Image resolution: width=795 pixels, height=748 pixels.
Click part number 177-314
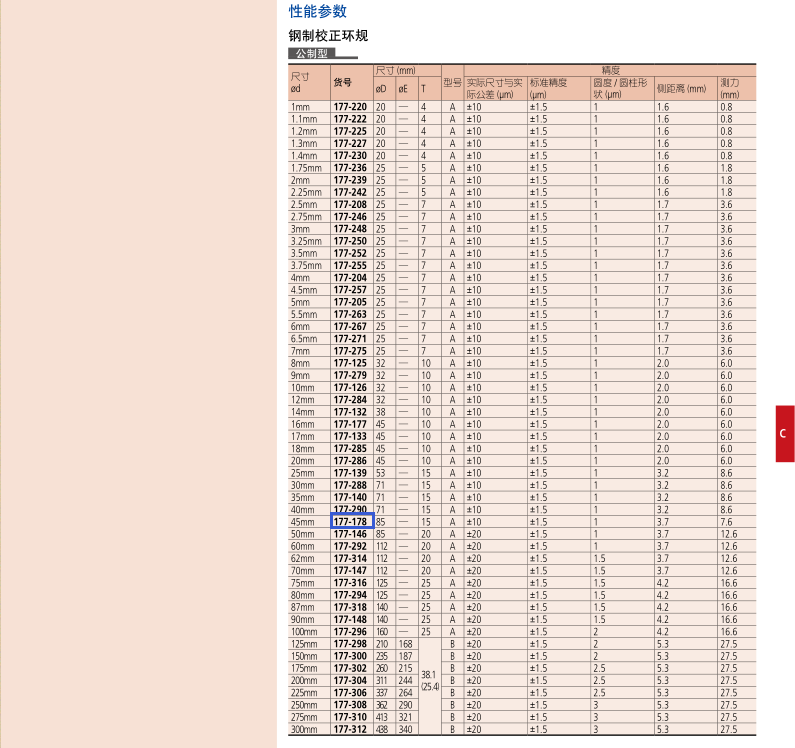point(350,558)
